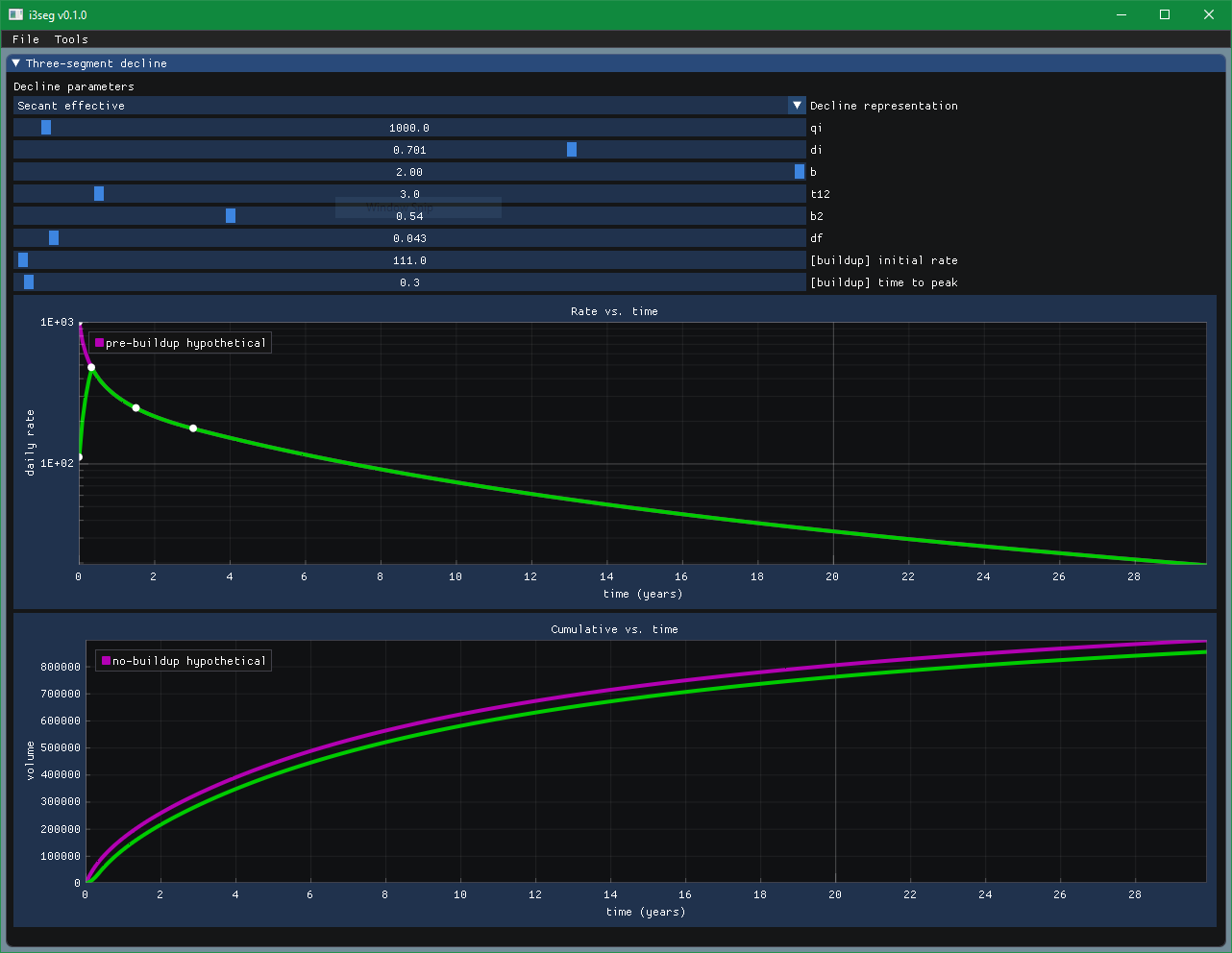Click the df slider handle
This screenshot has height=953, width=1232.
54,238
